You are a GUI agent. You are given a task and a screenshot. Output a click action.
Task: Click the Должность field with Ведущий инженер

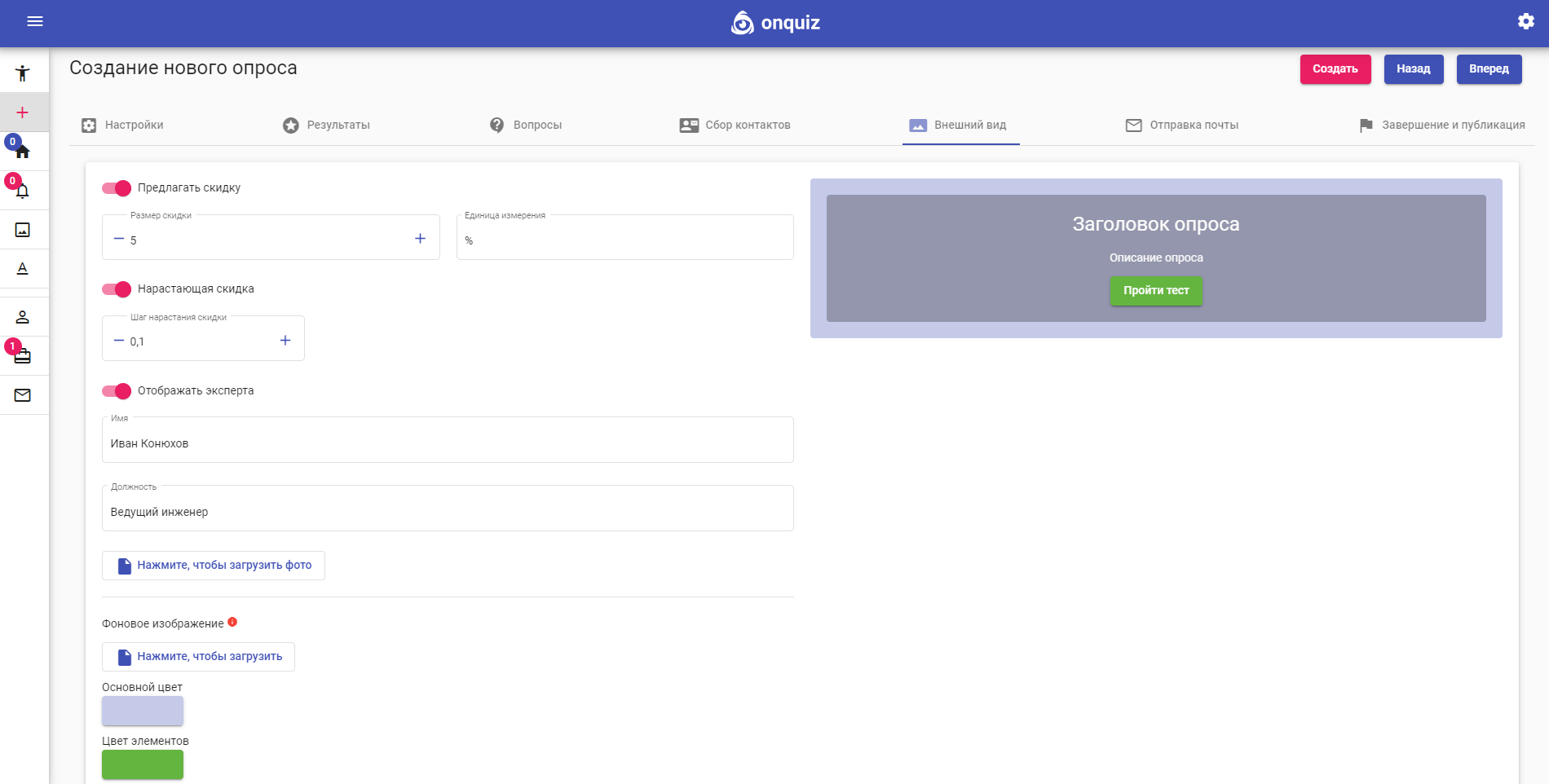(448, 509)
